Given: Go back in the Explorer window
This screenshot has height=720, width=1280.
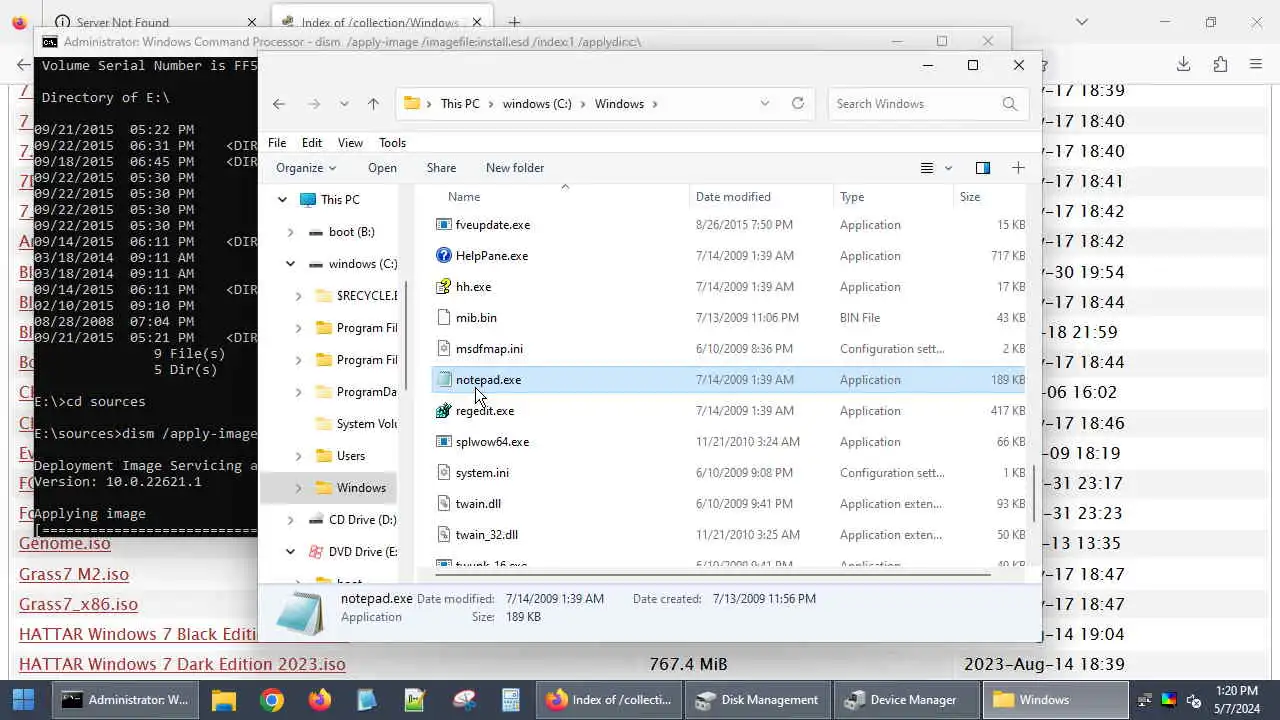Looking at the screenshot, I should click(279, 104).
